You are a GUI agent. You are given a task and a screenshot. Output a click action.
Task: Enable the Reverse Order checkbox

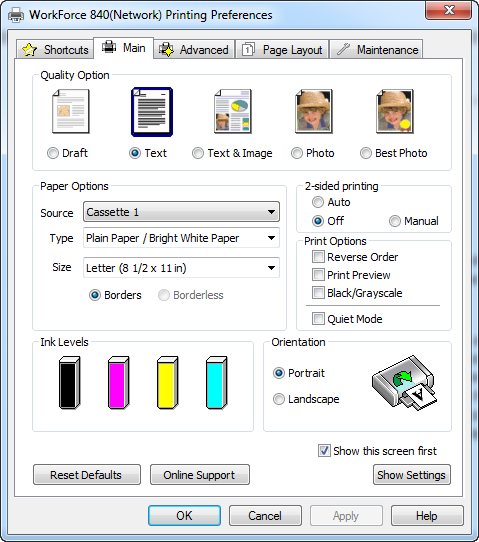[318, 257]
